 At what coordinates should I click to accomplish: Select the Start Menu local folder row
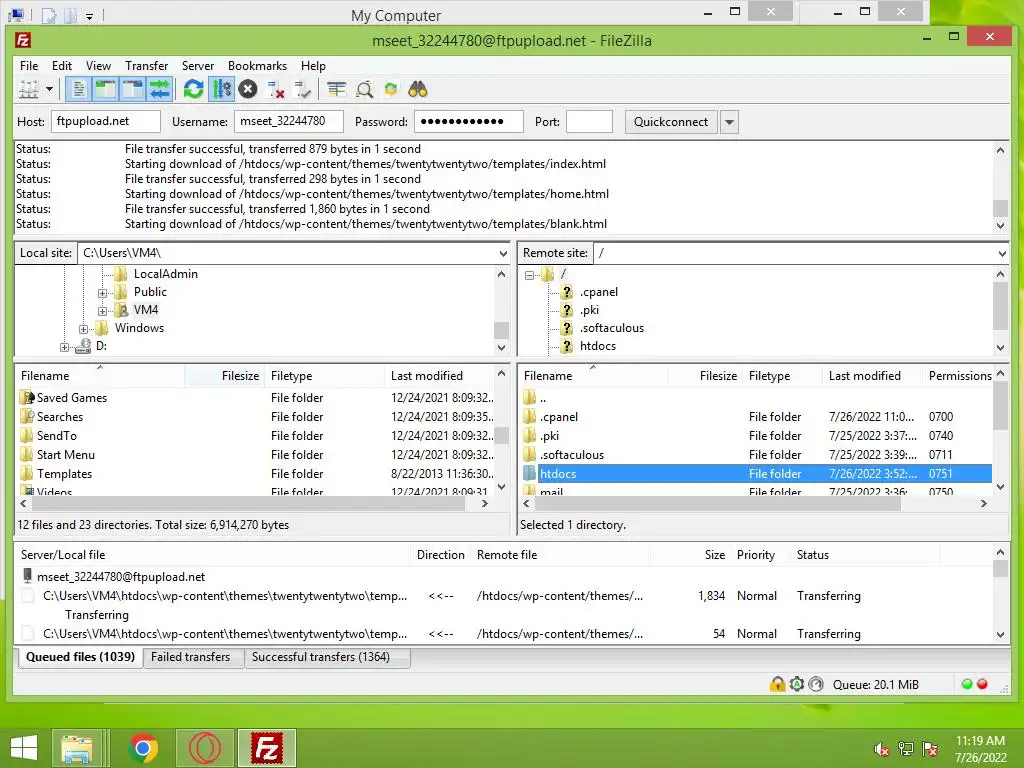point(256,455)
